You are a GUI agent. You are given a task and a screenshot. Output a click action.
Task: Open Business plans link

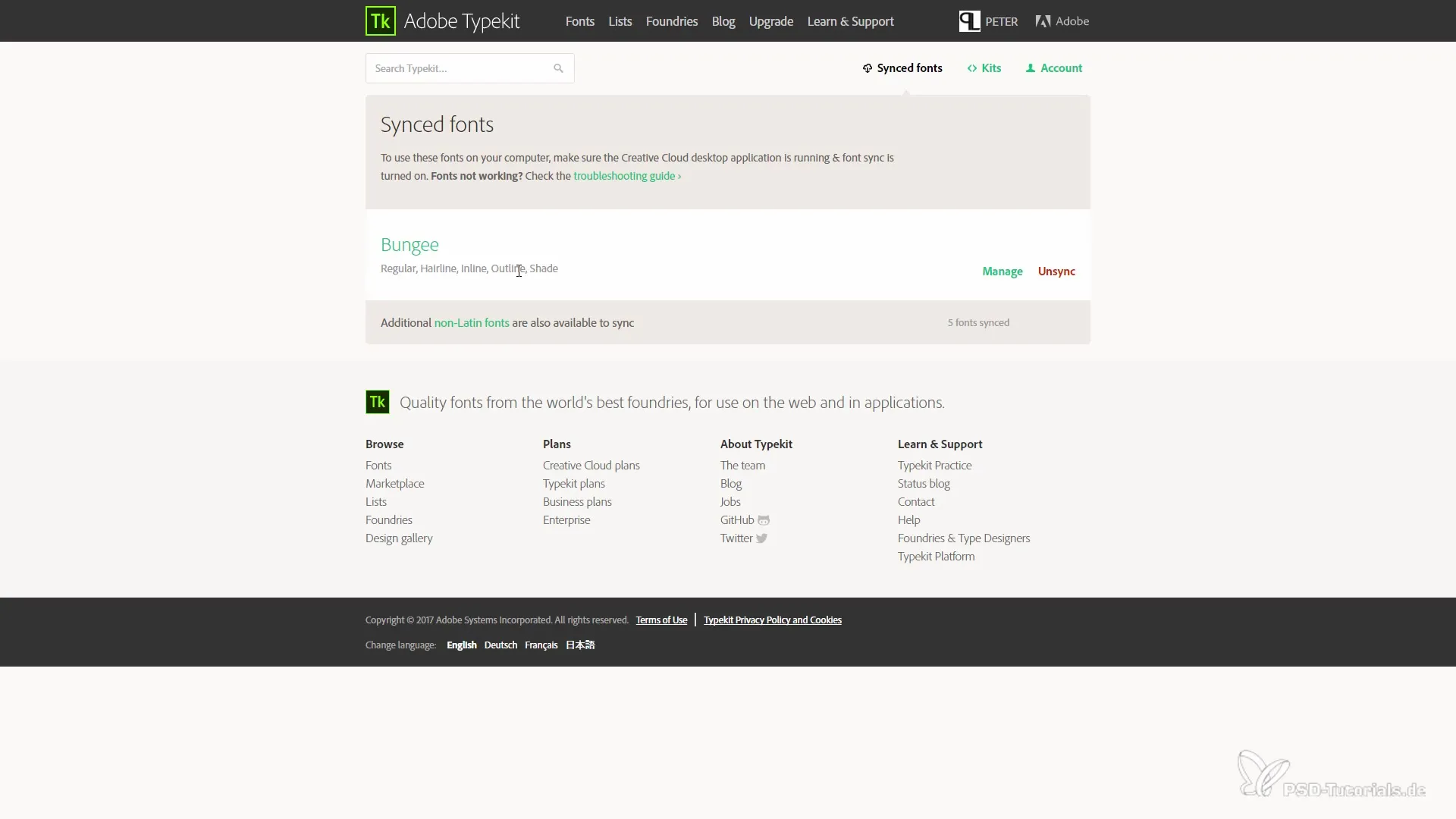click(577, 502)
